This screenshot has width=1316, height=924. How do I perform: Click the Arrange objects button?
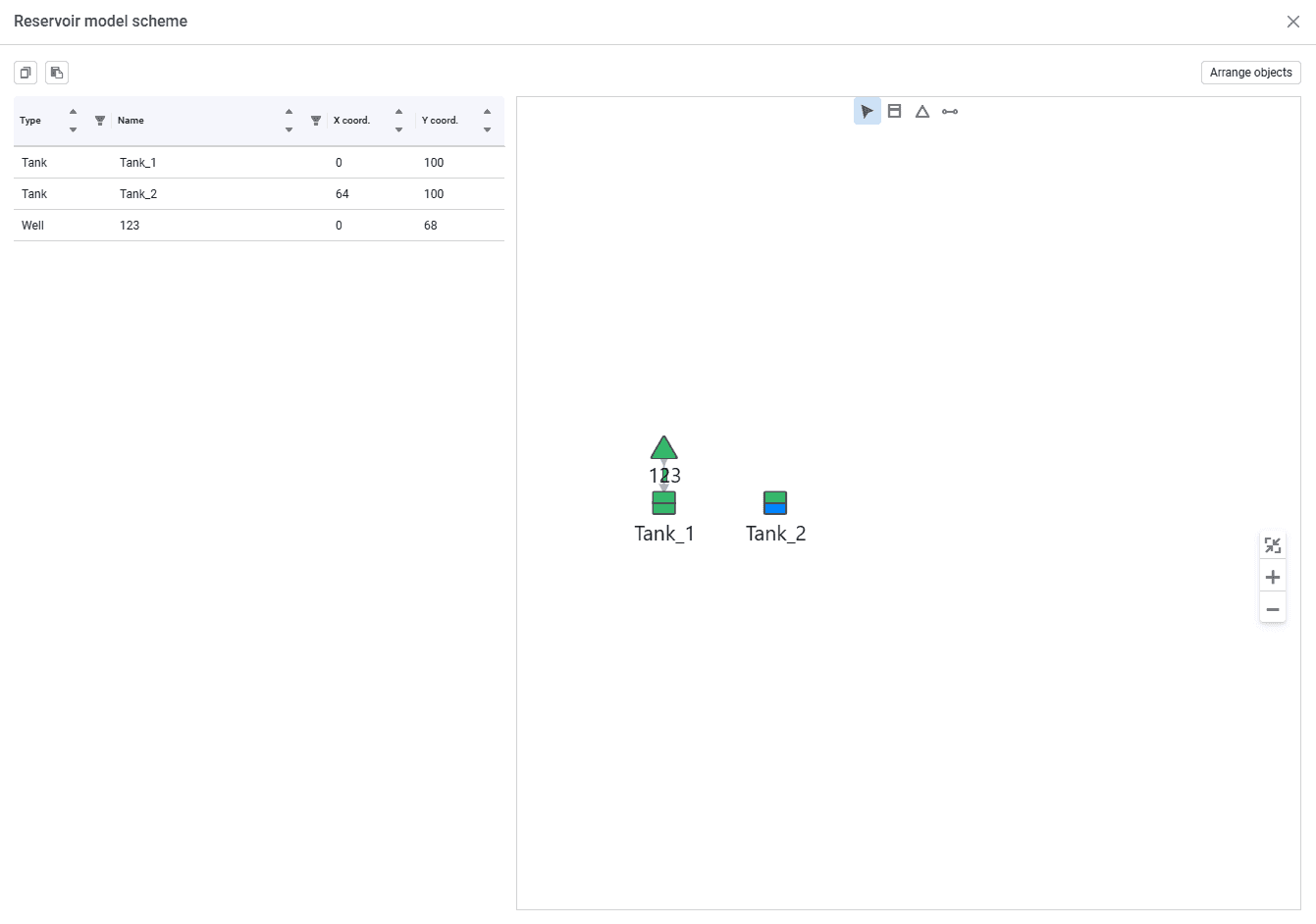(1251, 73)
